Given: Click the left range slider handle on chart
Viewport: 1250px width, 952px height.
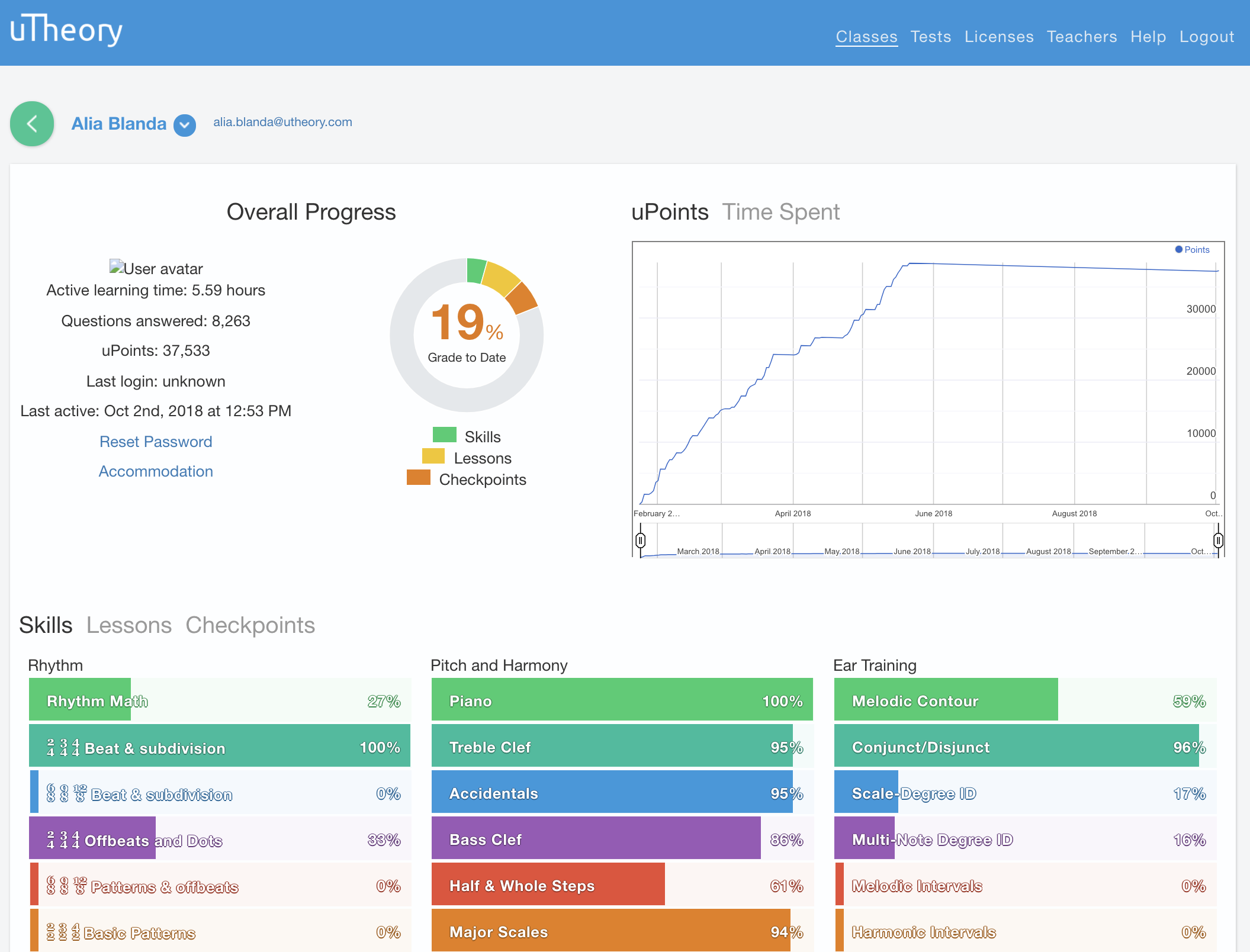Looking at the screenshot, I should coord(640,541).
